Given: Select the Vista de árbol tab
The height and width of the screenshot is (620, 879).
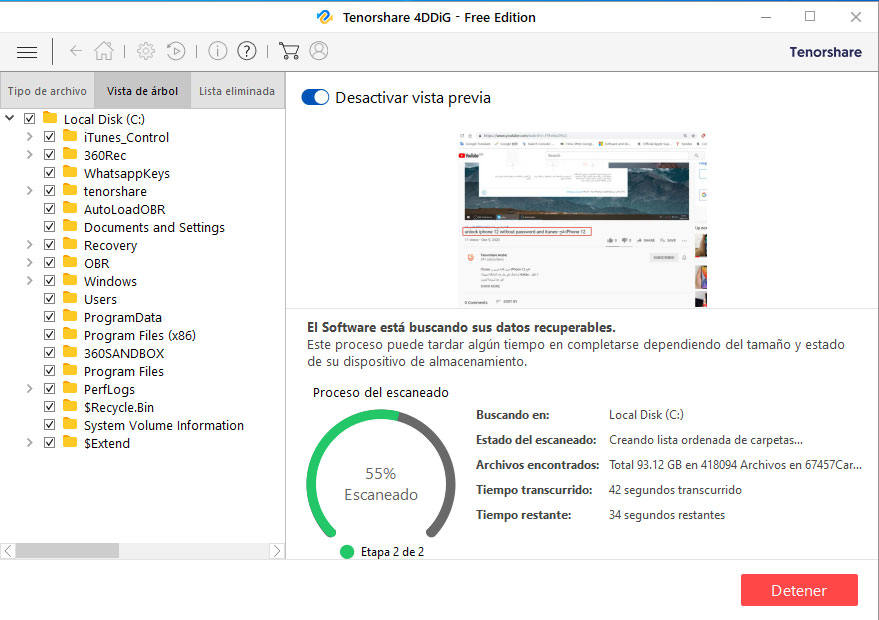Looking at the screenshot, I should tap(142, 91).
